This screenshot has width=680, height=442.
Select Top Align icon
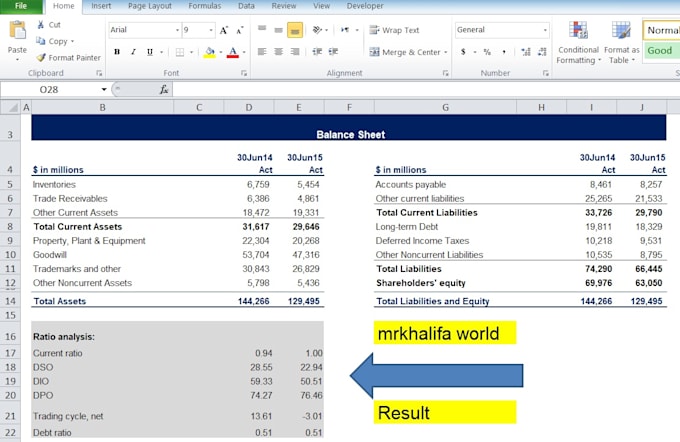(262, 30)
